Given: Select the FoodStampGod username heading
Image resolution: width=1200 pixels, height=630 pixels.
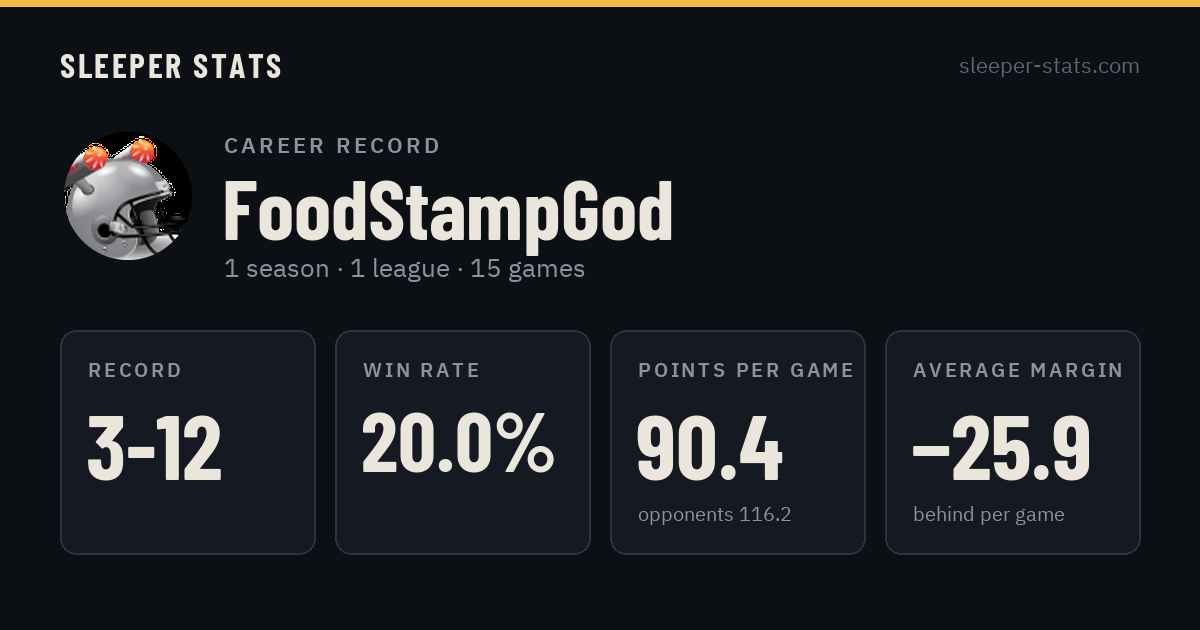Looking at the screenshot, I should coord(448,211).
